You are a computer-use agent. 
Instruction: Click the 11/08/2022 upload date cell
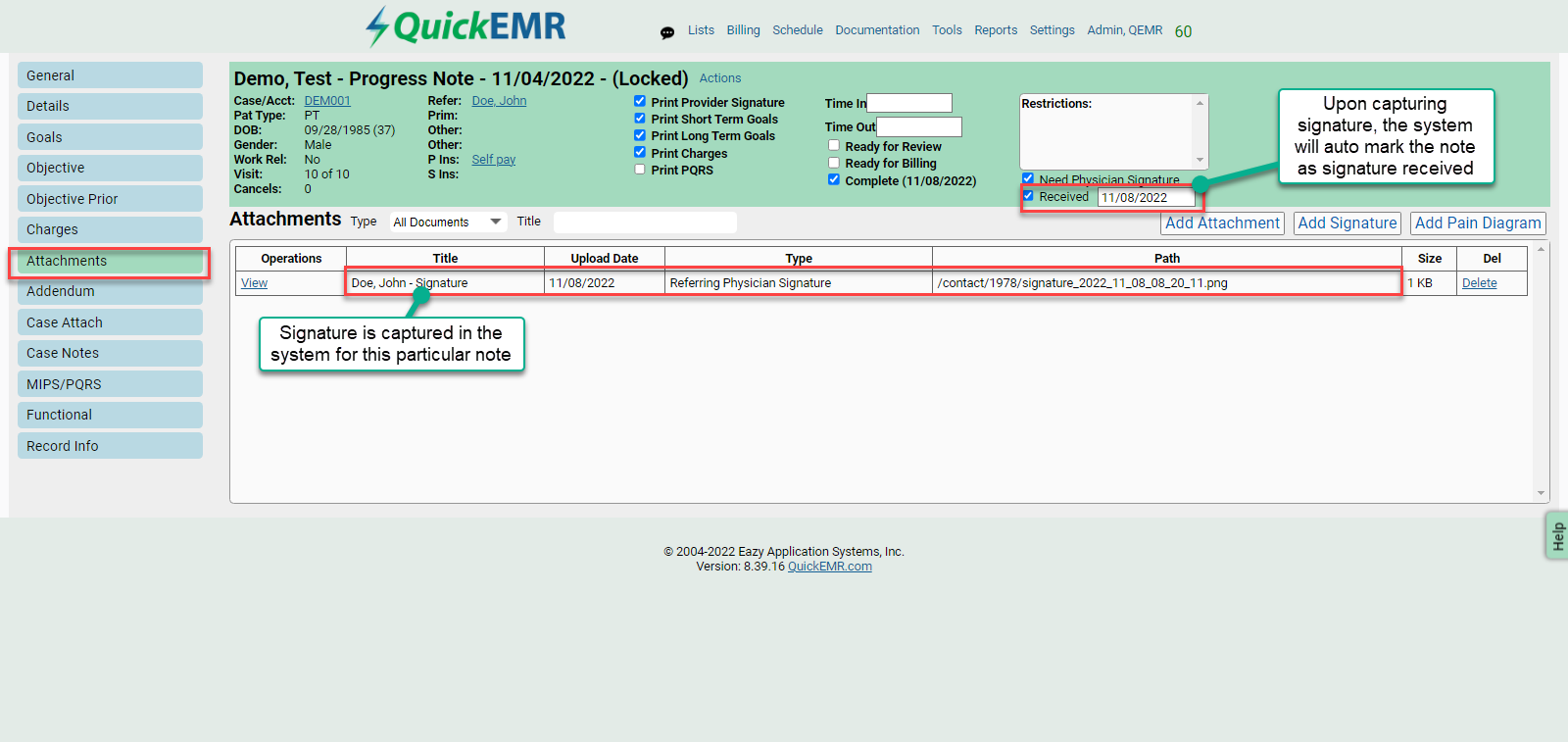[x=604, y=283]
